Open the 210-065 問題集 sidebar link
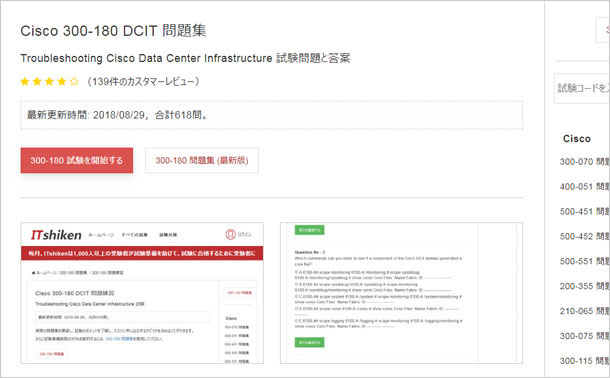Screen dimensions: 610x378 [x=585, y=311]
